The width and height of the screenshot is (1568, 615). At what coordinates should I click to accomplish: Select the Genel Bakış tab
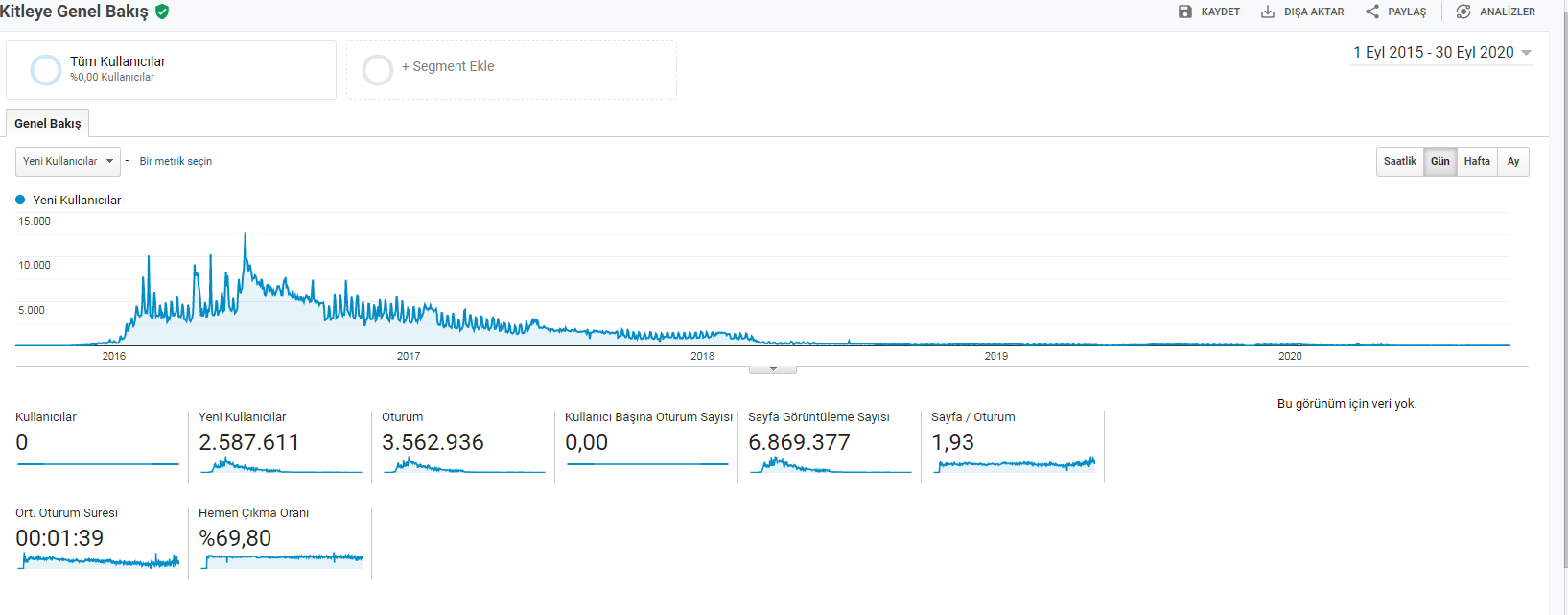pos(48,123)
